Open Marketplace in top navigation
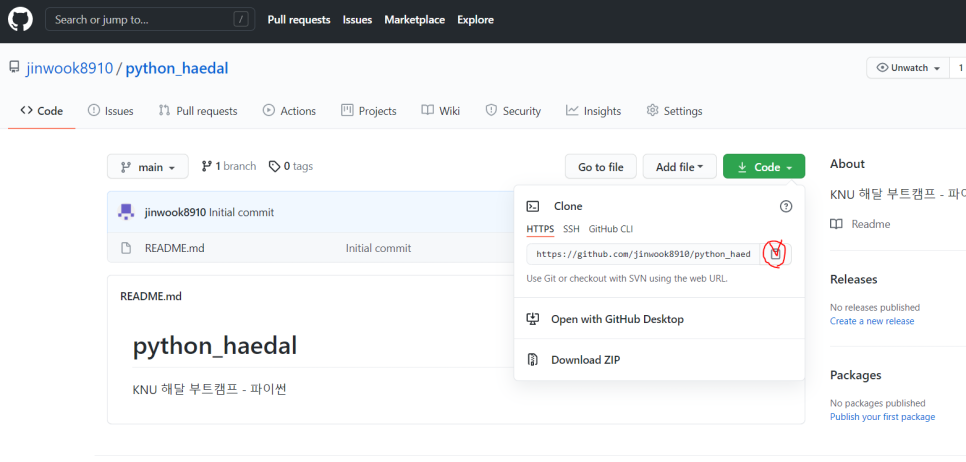966x462 pixels. 415,20
